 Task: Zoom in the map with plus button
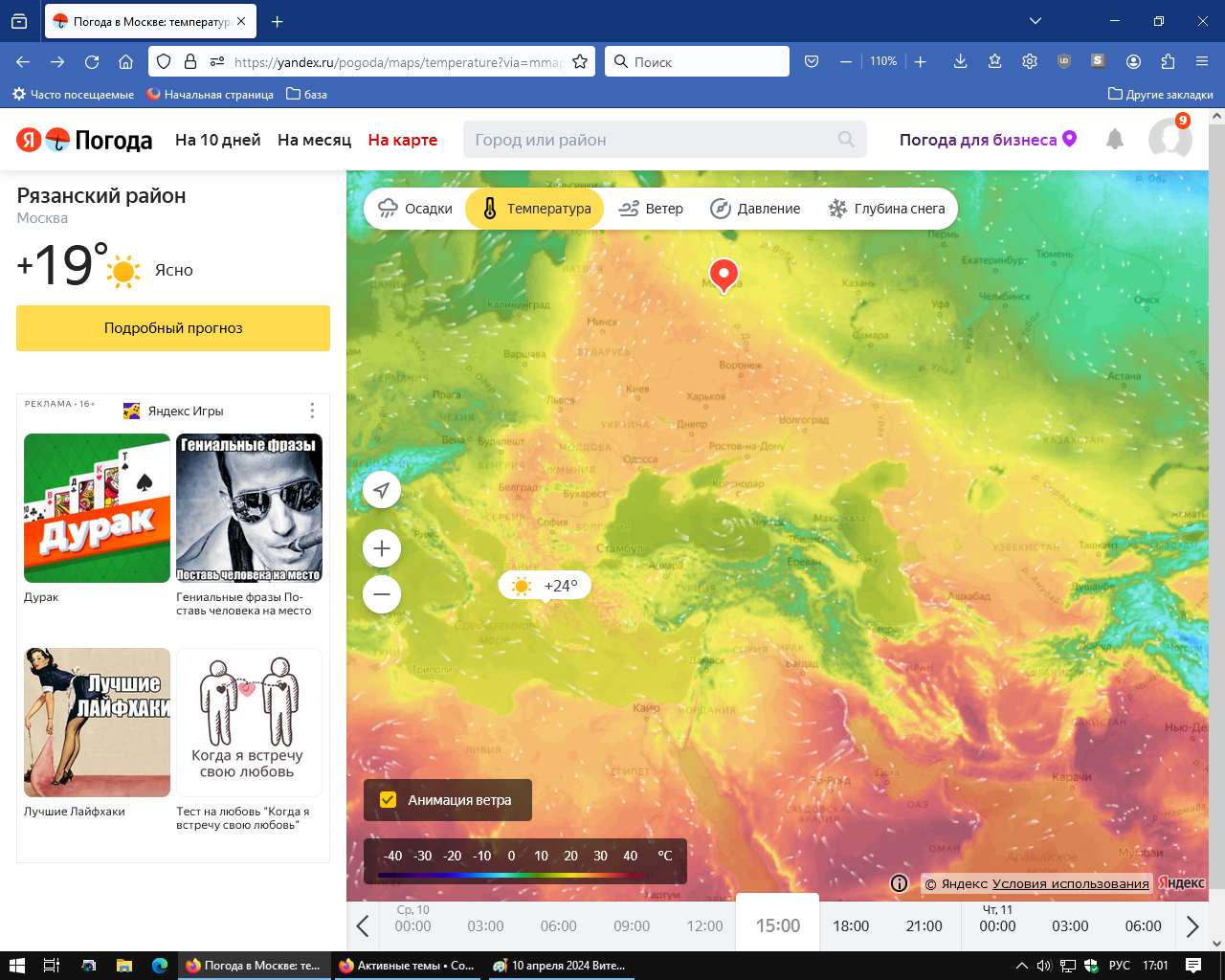tap(382, 548)
